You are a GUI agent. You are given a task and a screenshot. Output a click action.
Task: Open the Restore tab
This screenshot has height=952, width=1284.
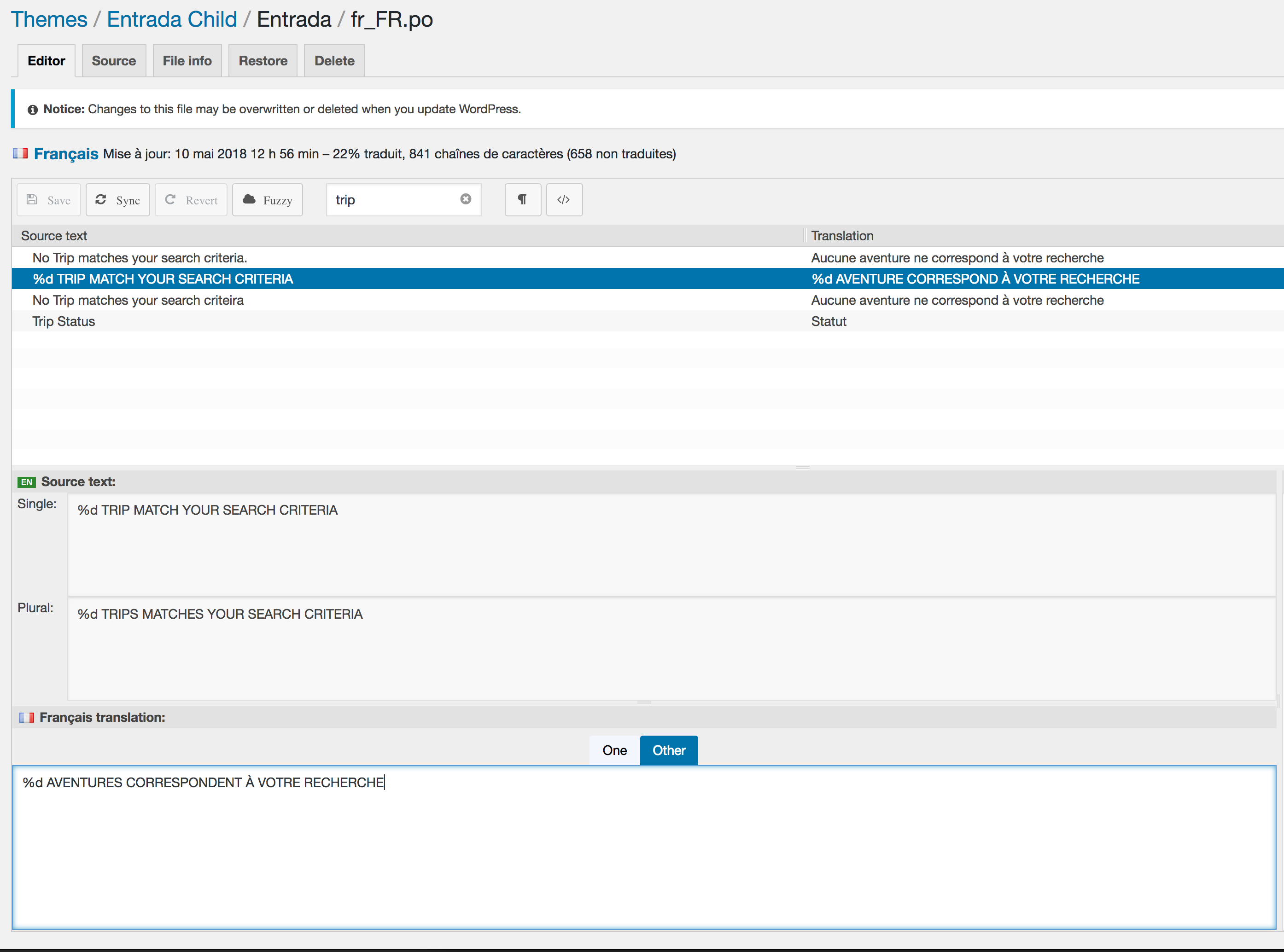pos(263,60)
